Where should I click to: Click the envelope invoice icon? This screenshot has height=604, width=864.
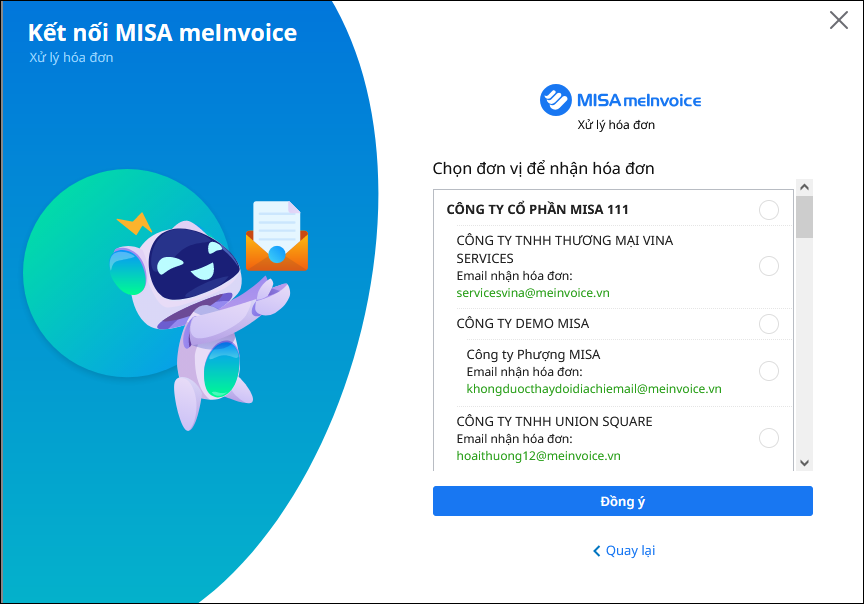[x=276, y=238]
